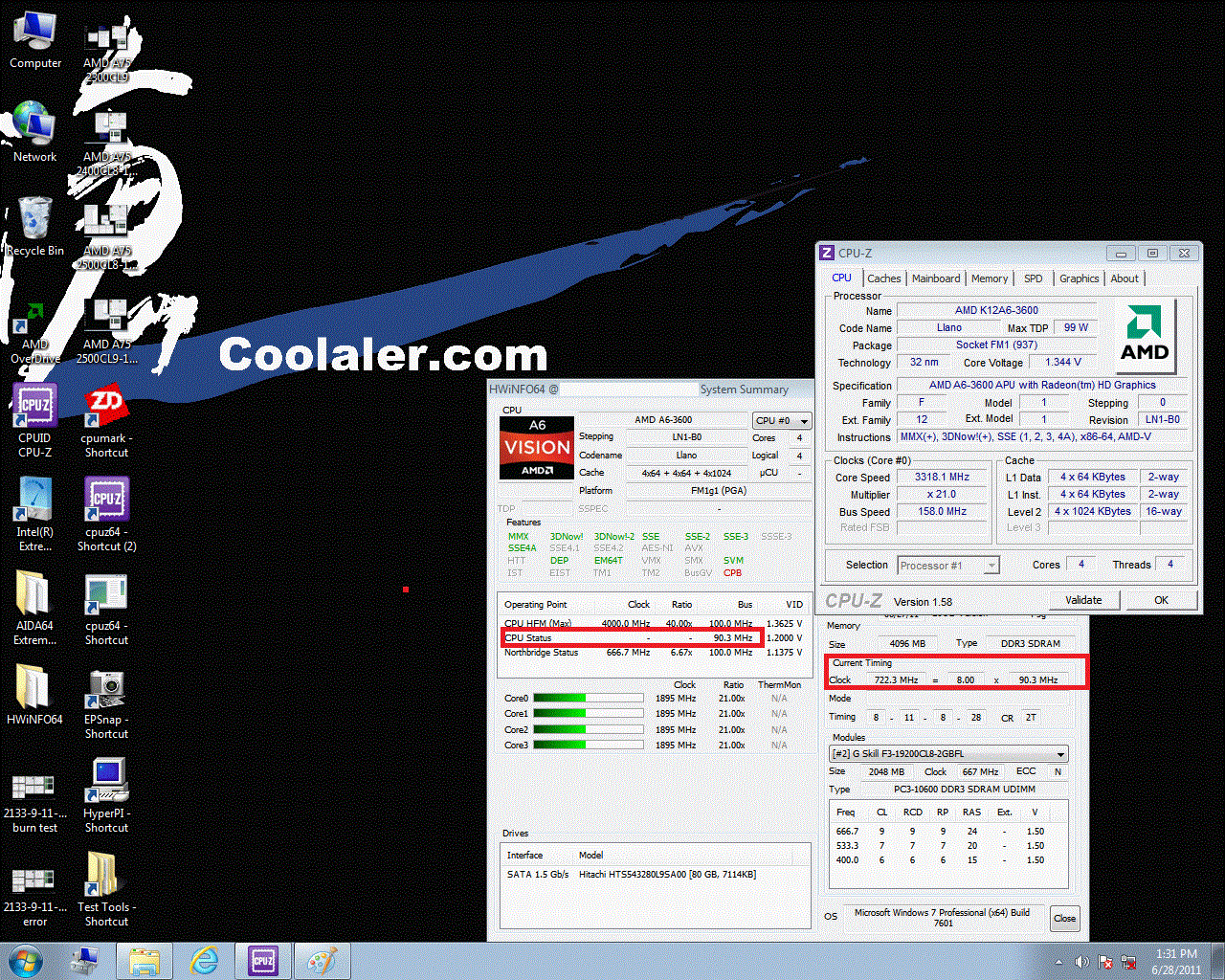
Task: Select the cpuz64 - Shortcut icon without a number
Action: pos(106,609)
